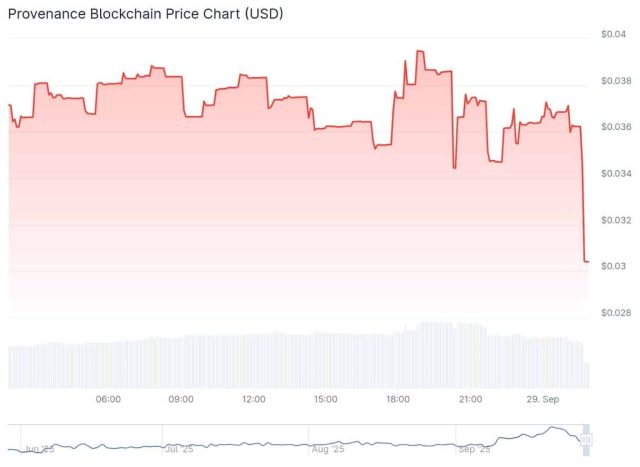Image resolution: width=640 pixels, height=467 pixels.
Task: Jump to Jul '25 in the navigator timeline
Action: tap(179, 449)
